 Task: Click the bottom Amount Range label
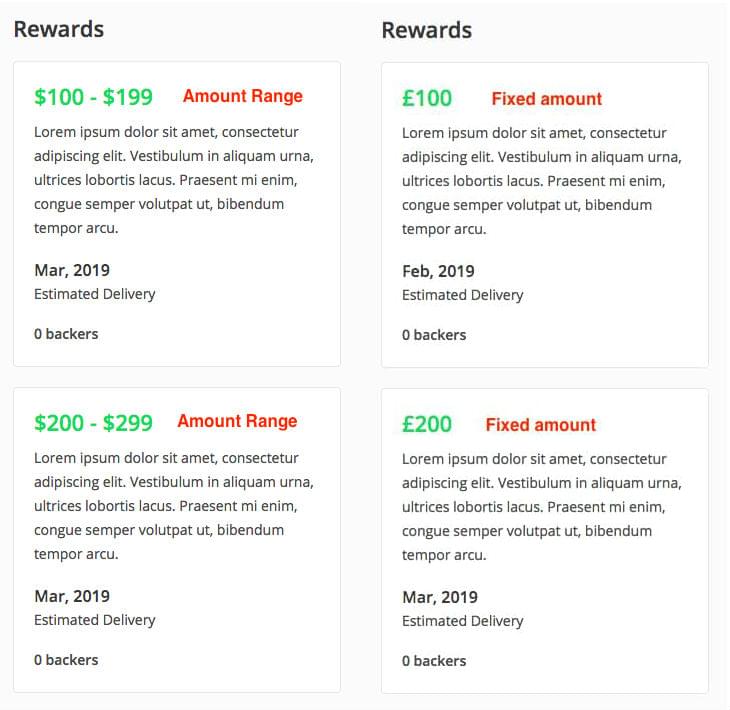pos(237,421)
